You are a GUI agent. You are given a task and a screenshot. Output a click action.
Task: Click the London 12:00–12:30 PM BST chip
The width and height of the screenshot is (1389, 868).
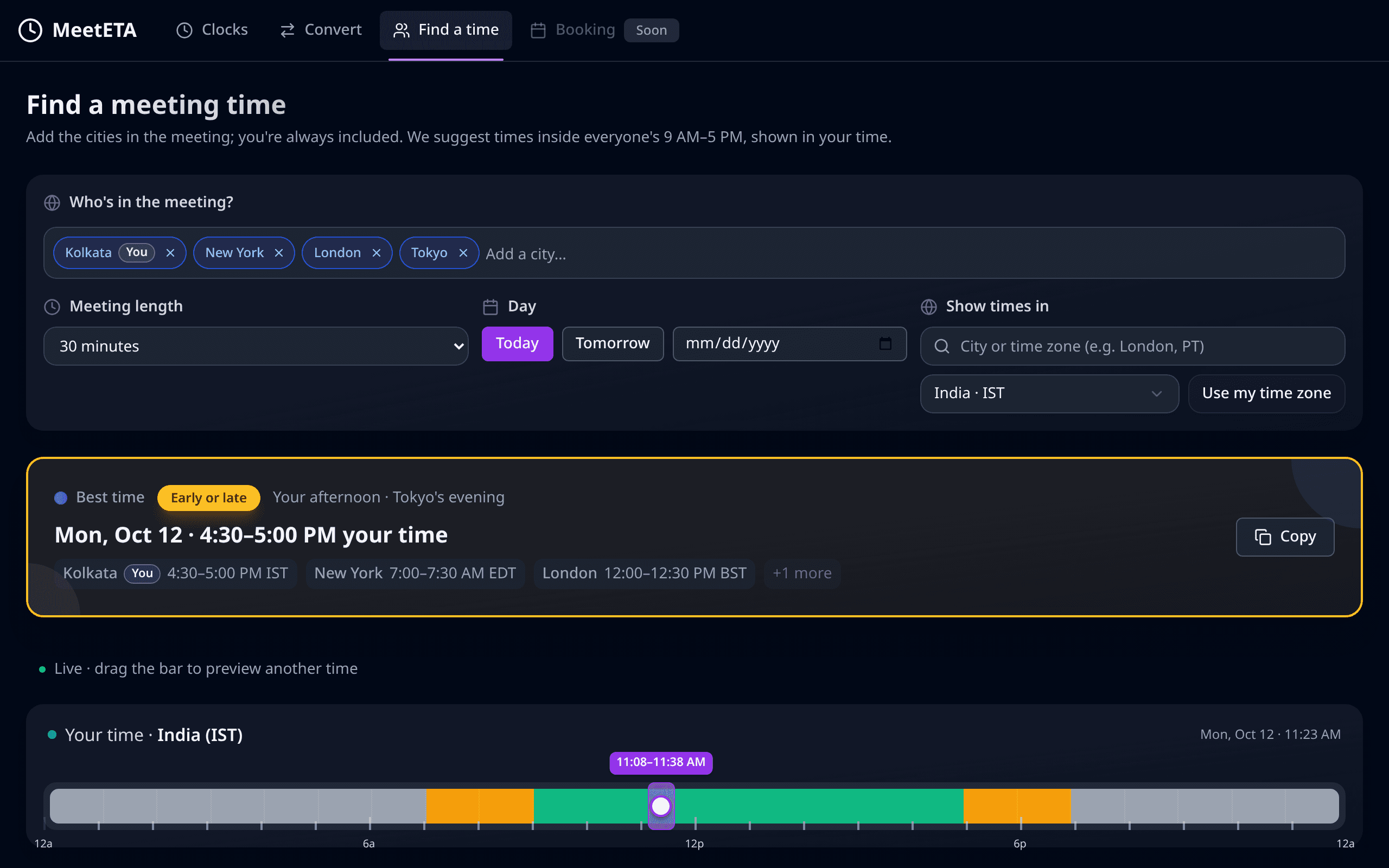click(x=644, y=573)
